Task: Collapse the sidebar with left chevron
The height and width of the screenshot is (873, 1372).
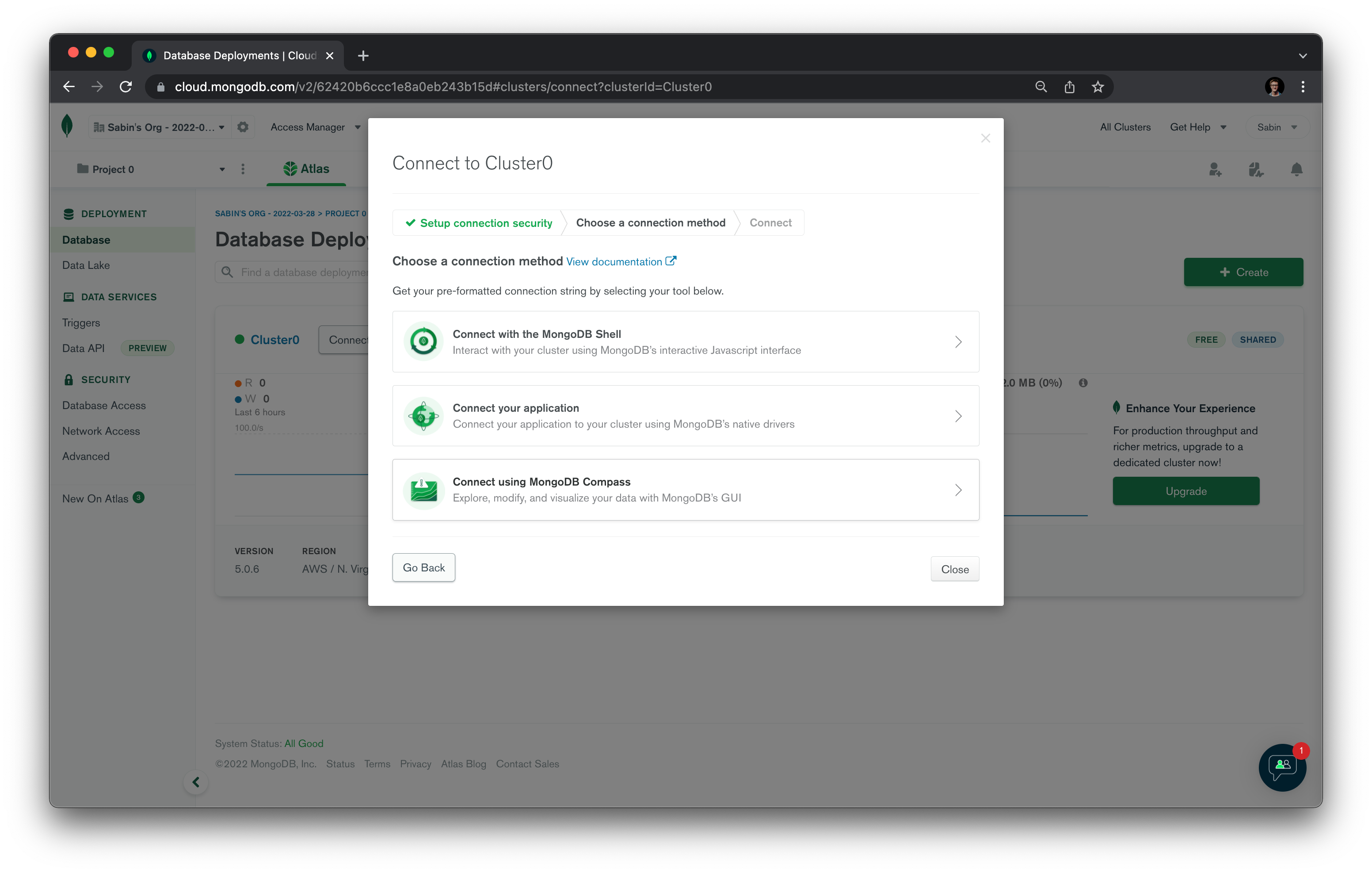Action: (195, 782)
